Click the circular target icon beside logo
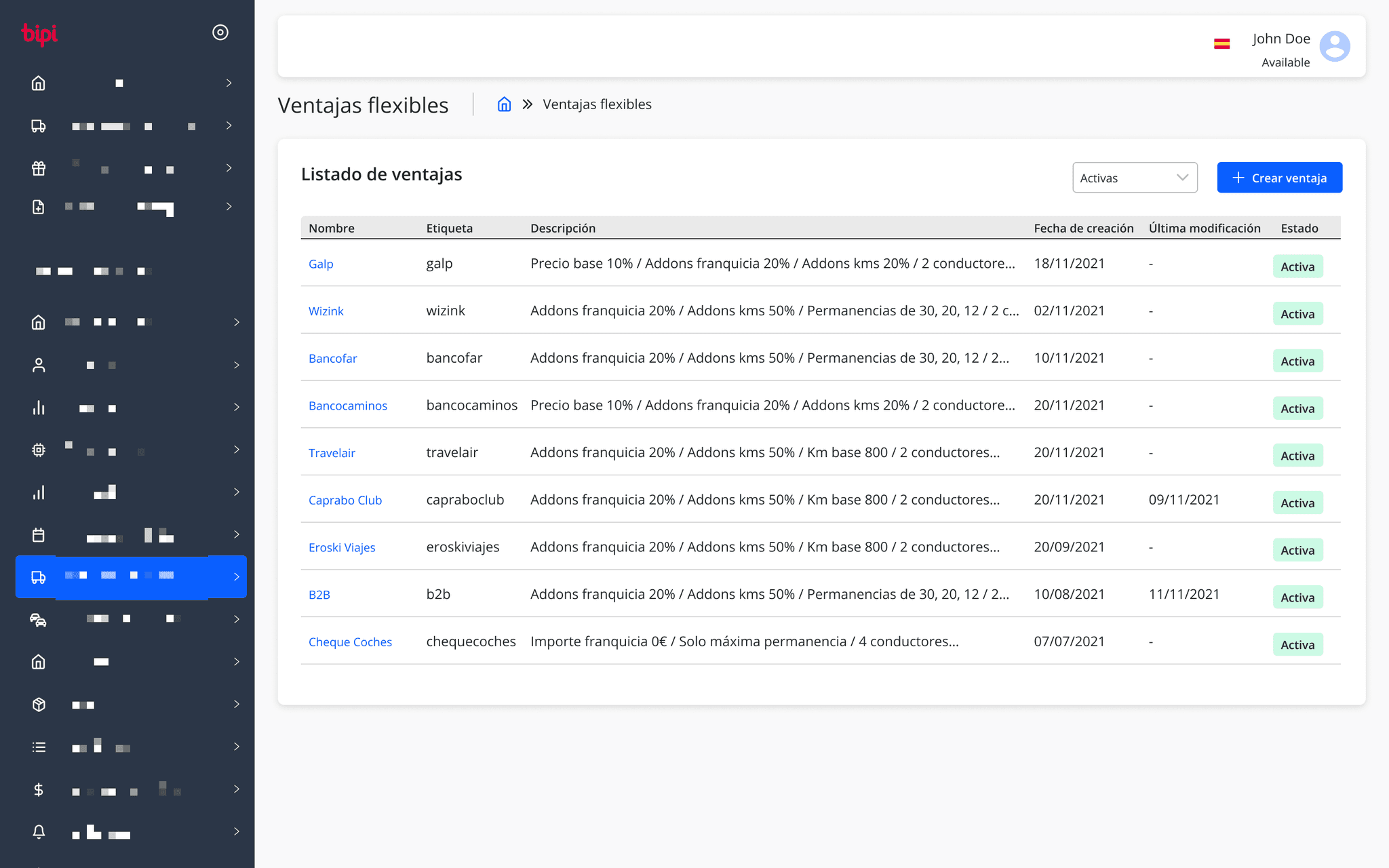This screenshot has height=868, width=1389. tap(220, 33)
